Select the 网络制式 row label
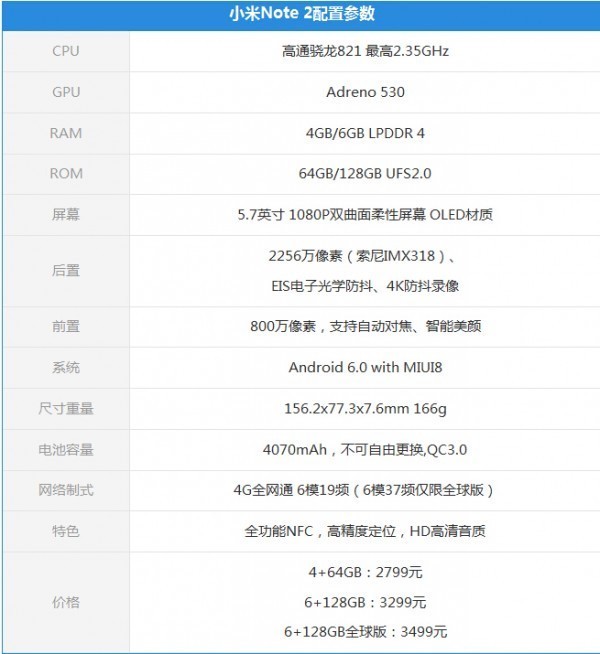The width and height of the screenshot is (600, 654). tap(66, 490)
